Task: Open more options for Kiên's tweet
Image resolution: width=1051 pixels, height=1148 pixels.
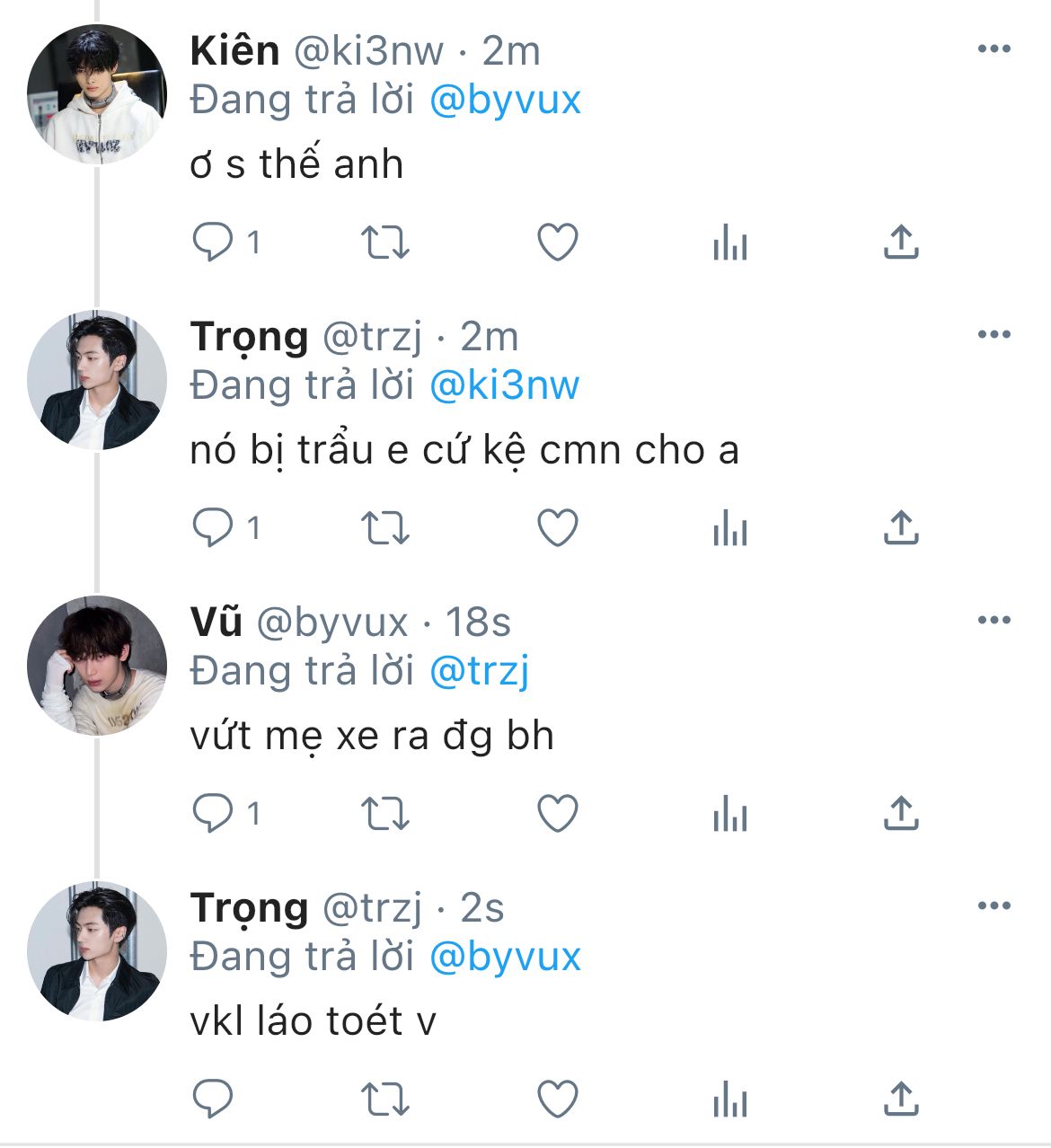Action: [x=994, y=49]
